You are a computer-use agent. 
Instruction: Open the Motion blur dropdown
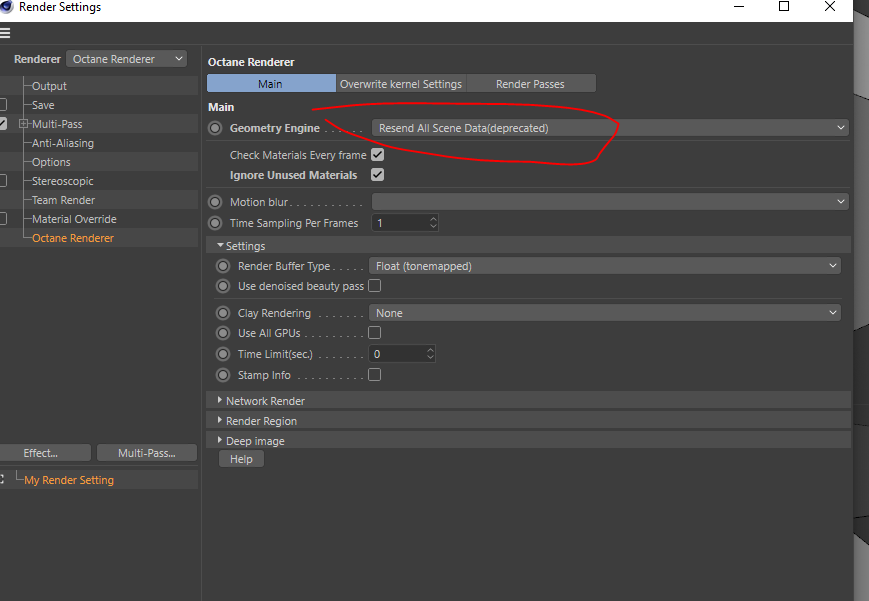pos(610,201)
